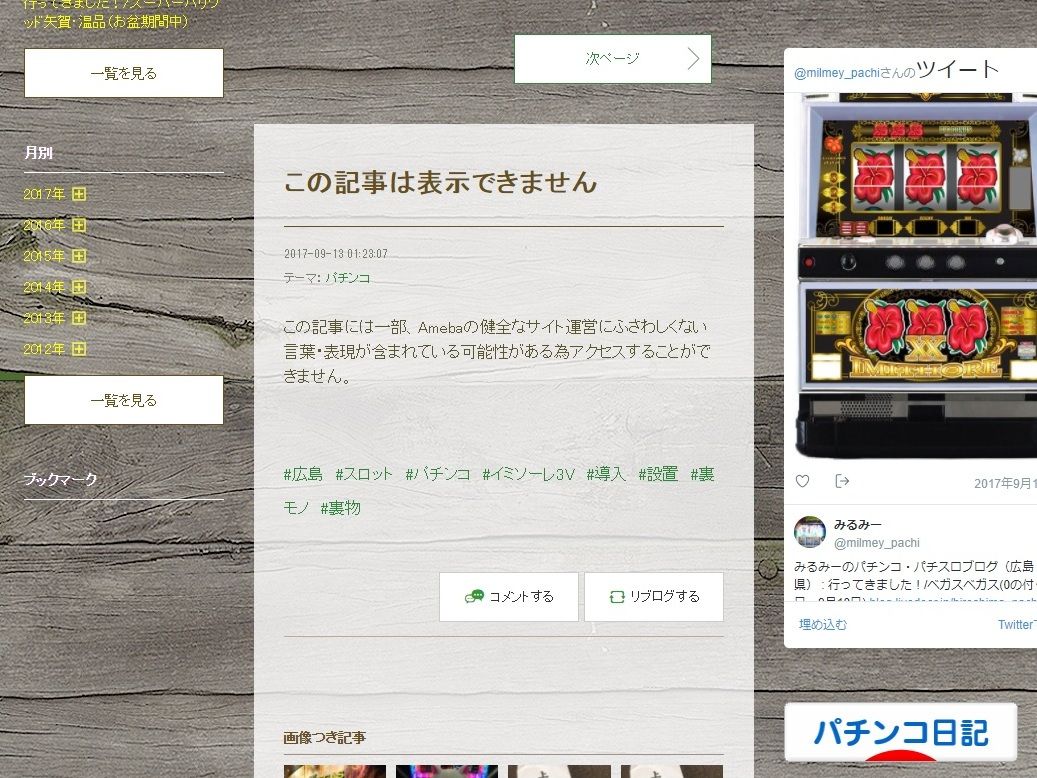
Task: Open the 2014年 archive link
Action: tap(44, 287)
